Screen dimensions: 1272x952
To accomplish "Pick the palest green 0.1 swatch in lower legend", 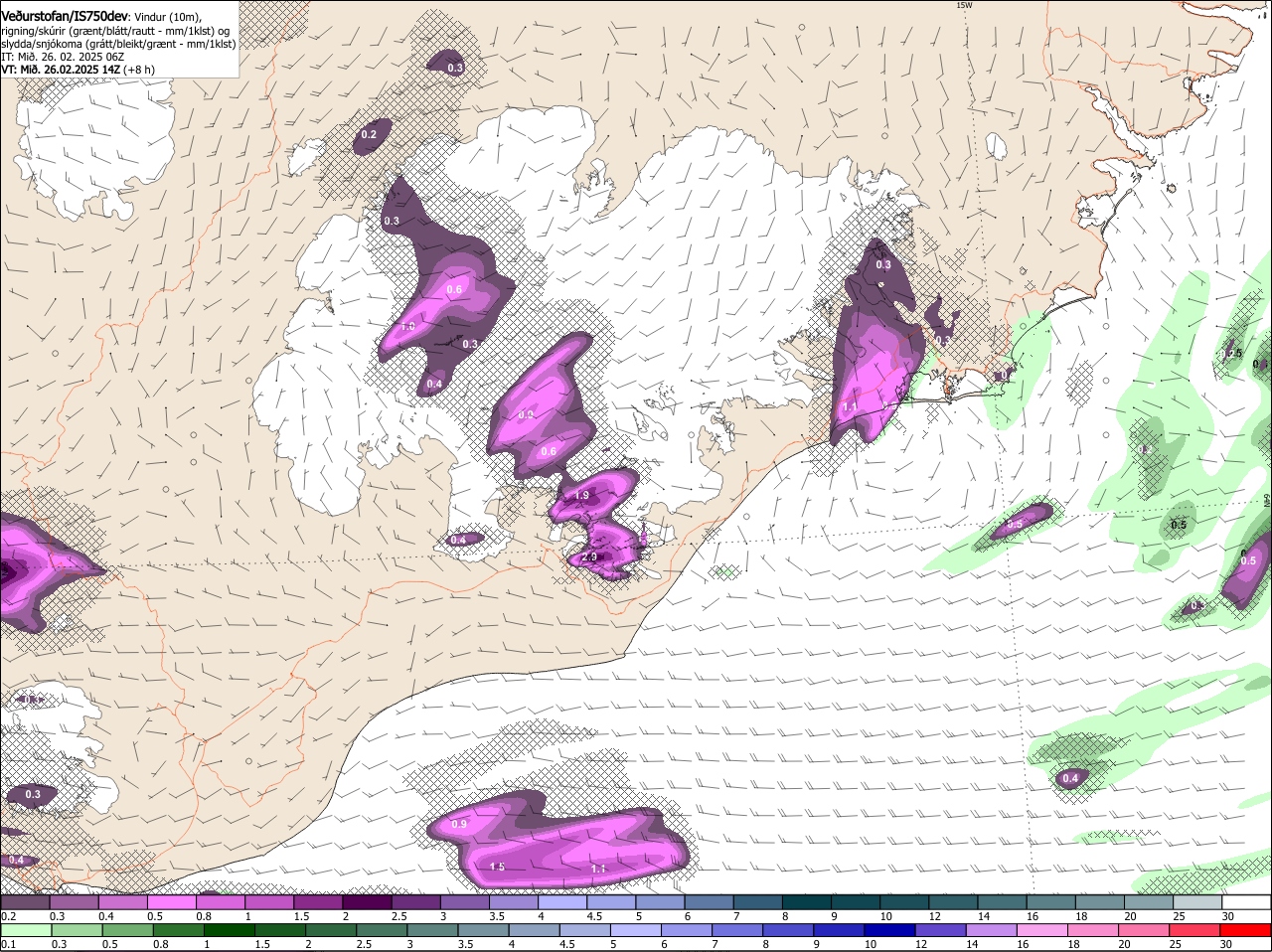I will click(26, 931).
